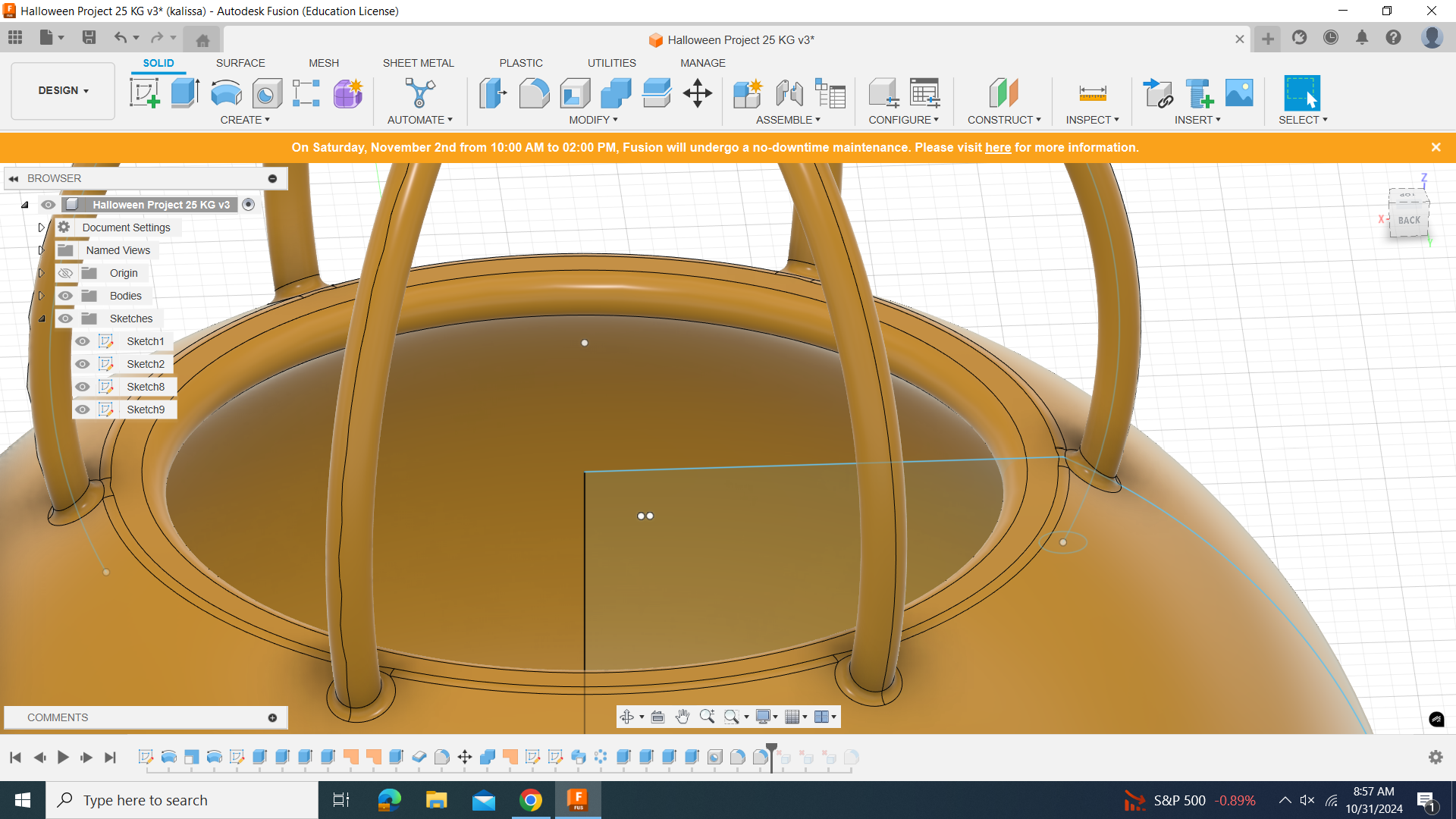Click the Insert Canvas image icon
The width and height of the screenshot is (1456, 819).
(x=1239, y=93)
